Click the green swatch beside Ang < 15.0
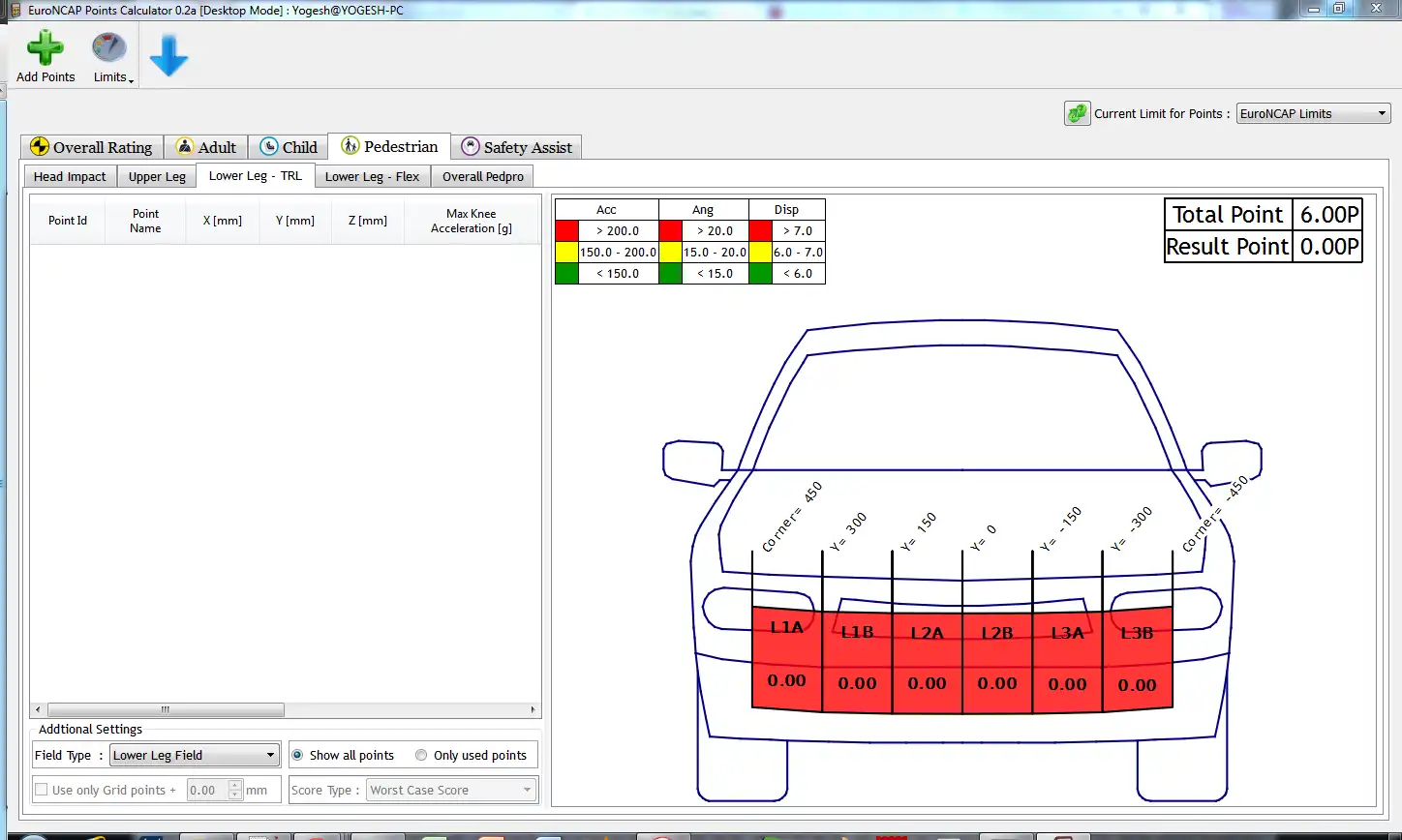Viewport: 1402px width, 840px height. click(670, 273)
